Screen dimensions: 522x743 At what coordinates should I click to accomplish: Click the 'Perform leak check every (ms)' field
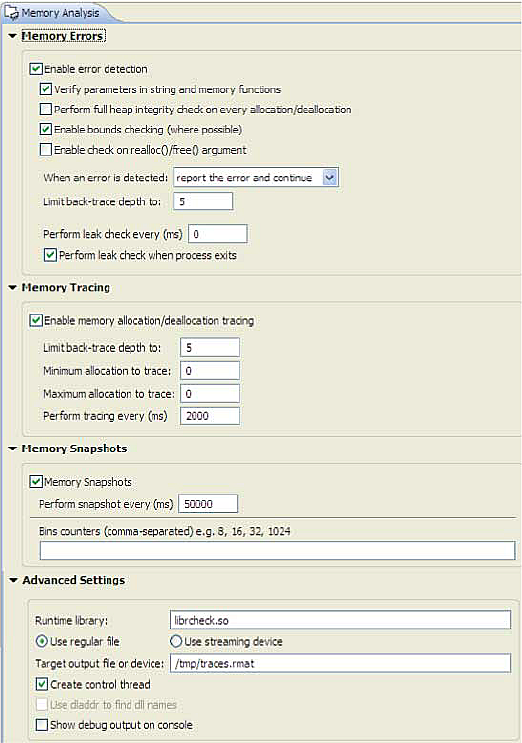217,234
